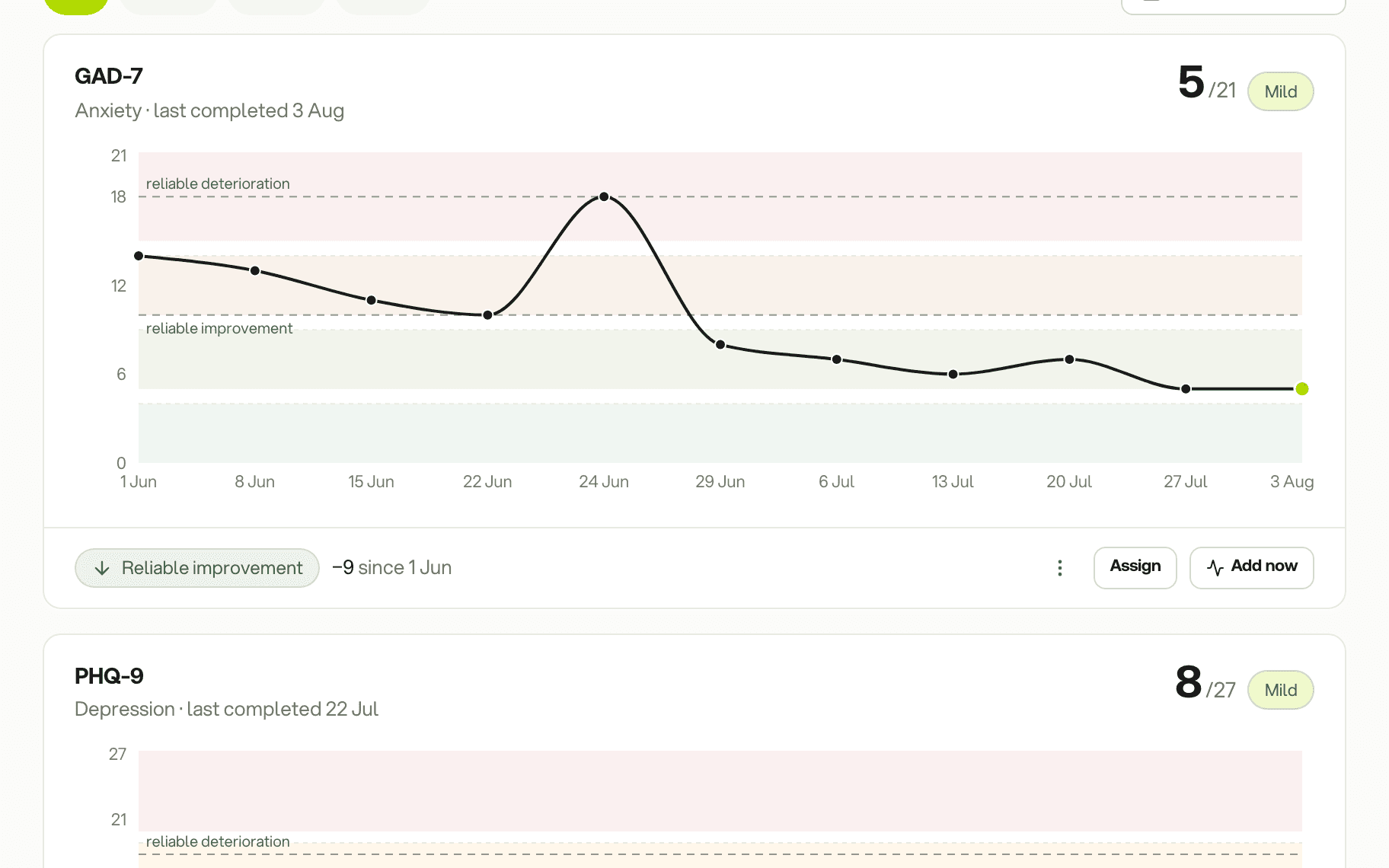Click 'Depression · last completed 22 Jul' subtitle
Screen dimensions: 1389x868
tap(226, 710)
